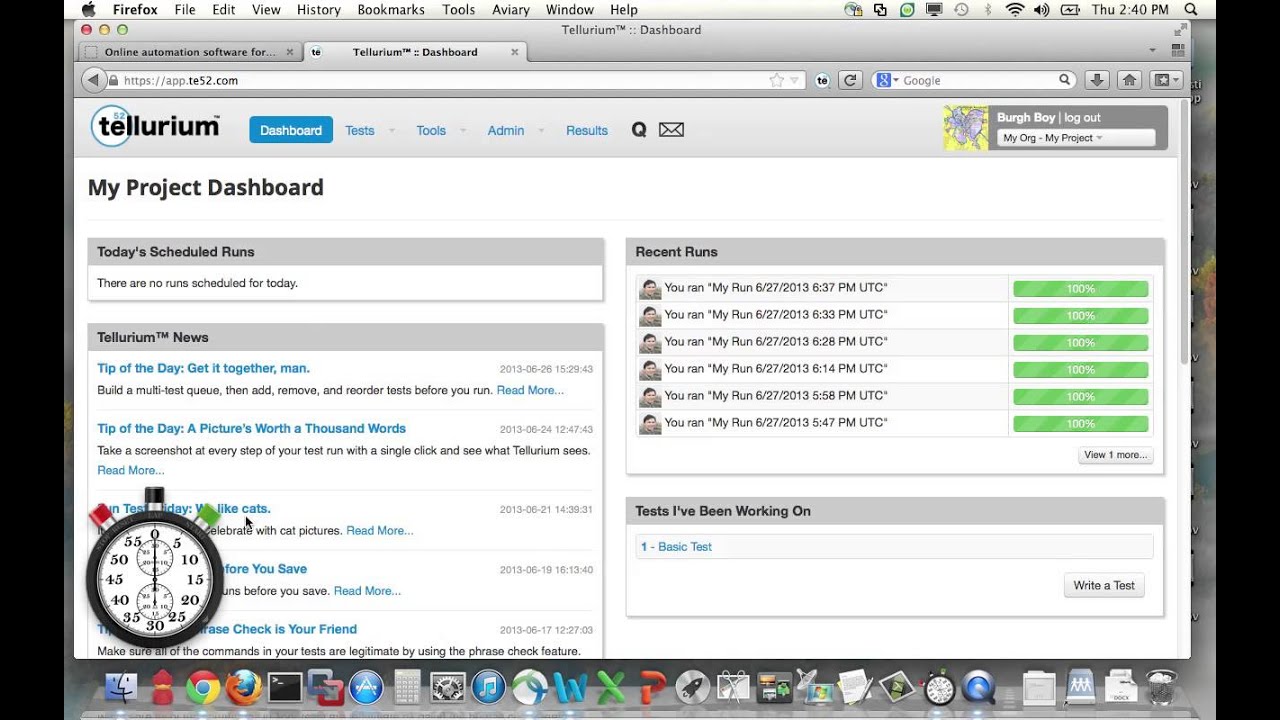Open the History menu
Image resolution: width=1280 pixels, height=720 pixels.
(319, 9)
